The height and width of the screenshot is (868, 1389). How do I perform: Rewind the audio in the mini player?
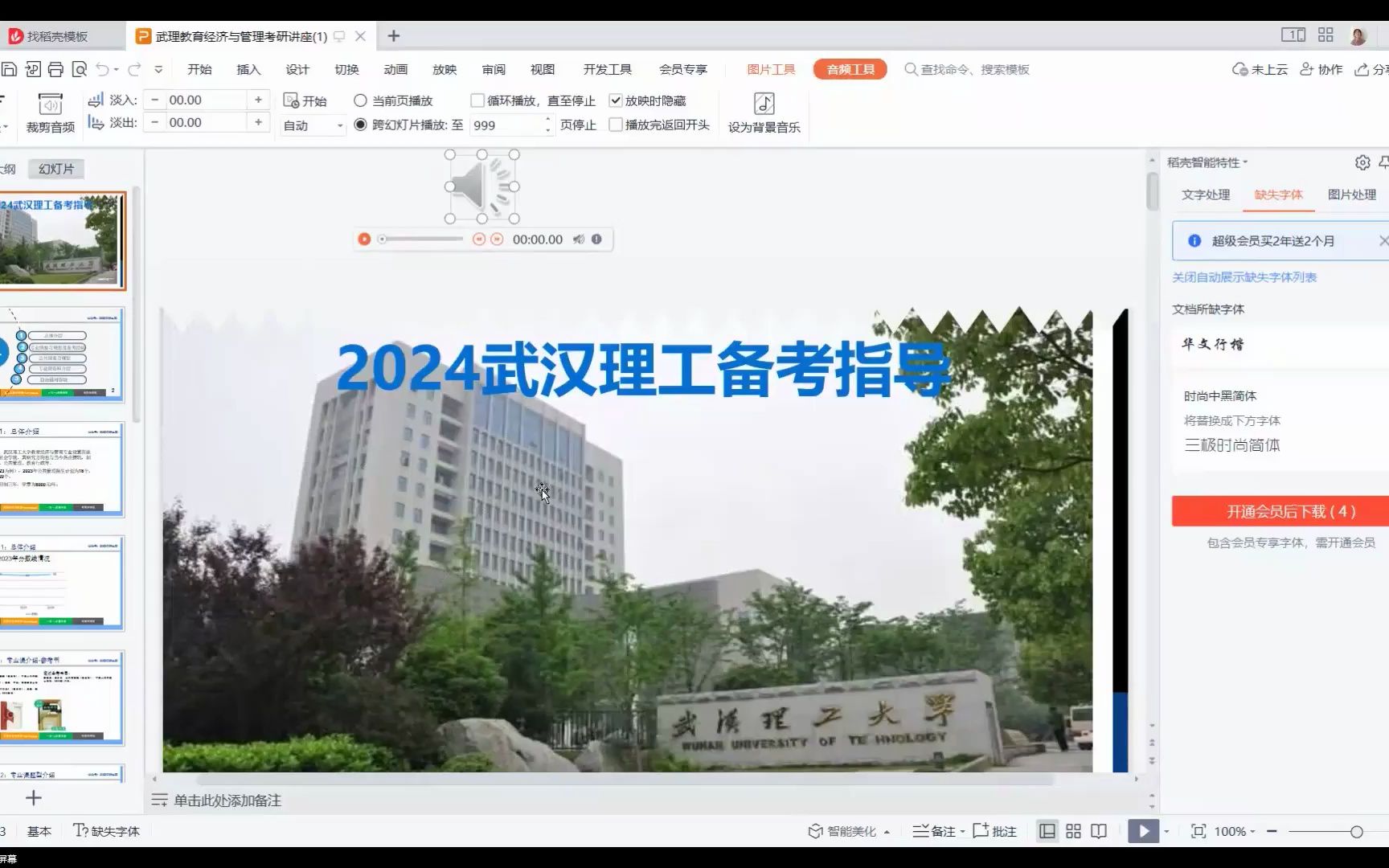click(479, 240)
